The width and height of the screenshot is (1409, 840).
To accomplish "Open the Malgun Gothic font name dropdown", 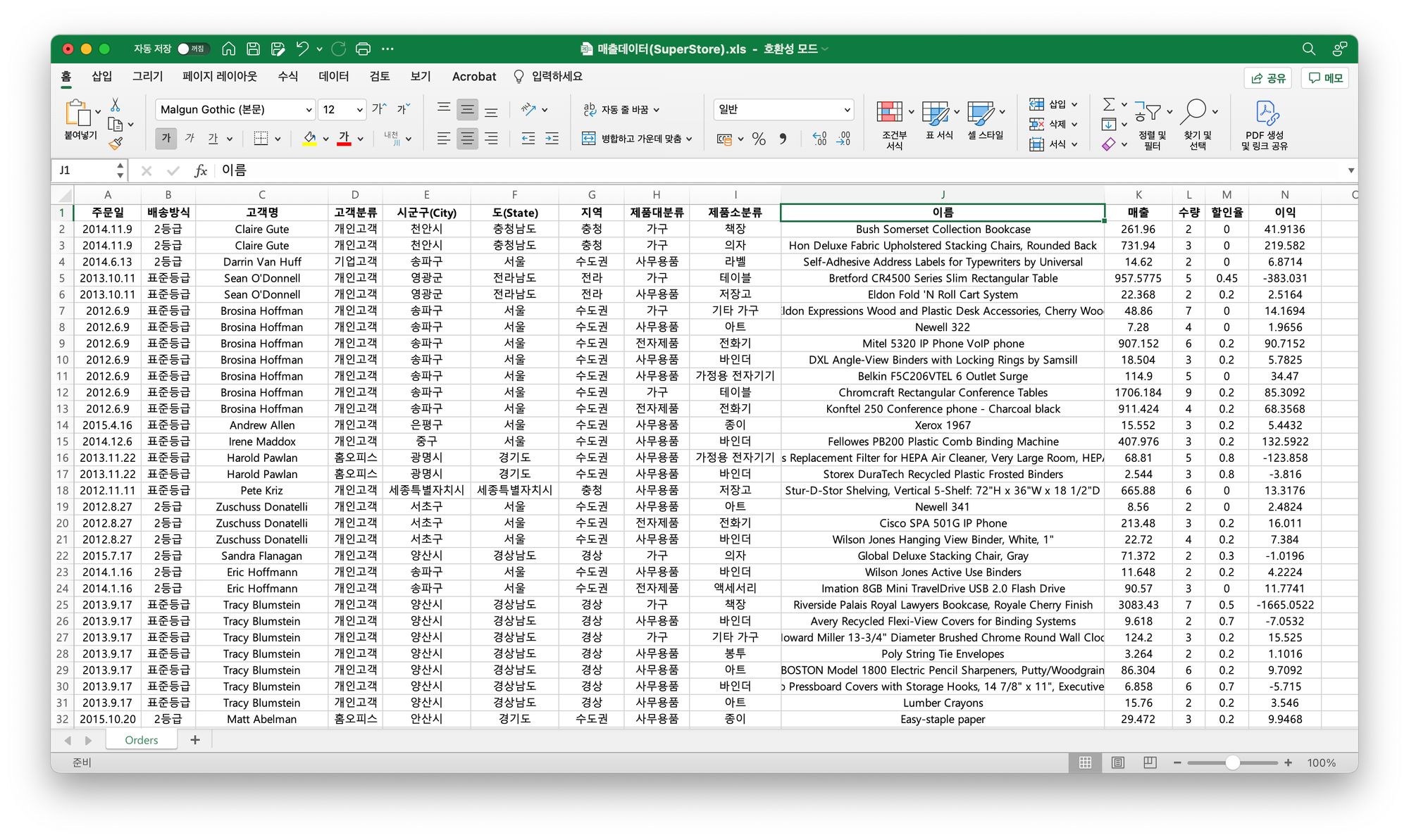I will coord(308,110).
